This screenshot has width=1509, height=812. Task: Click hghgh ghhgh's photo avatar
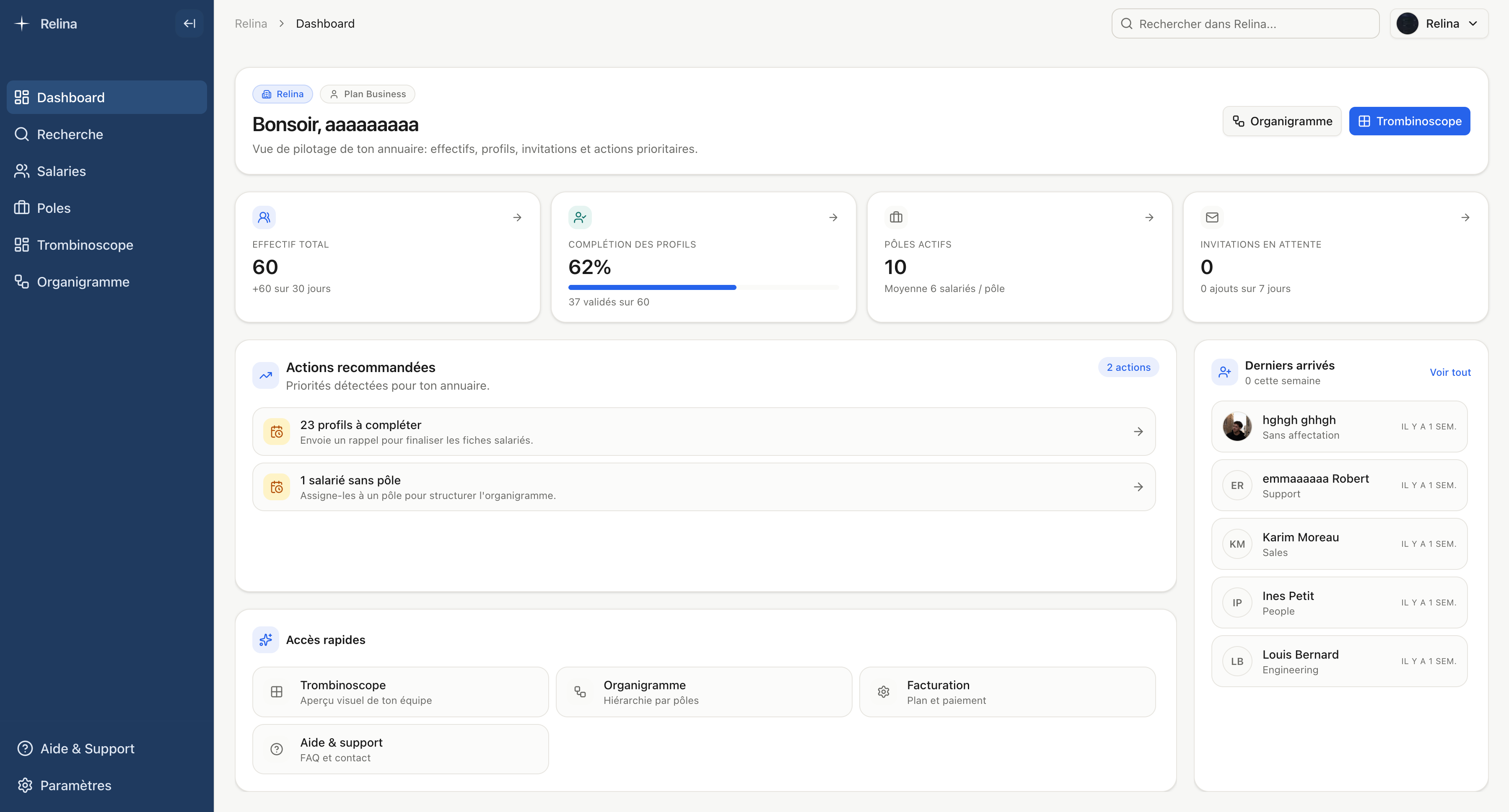tap(1237, 427)
